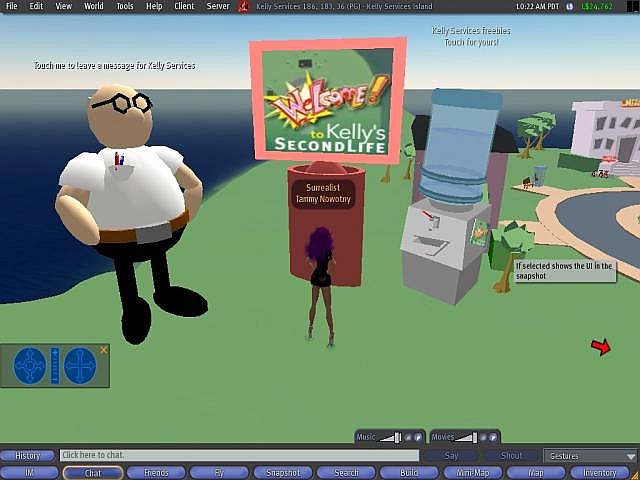Stop the Music stream
Screen dimensions: 640x480
click(x=409, y=438)
